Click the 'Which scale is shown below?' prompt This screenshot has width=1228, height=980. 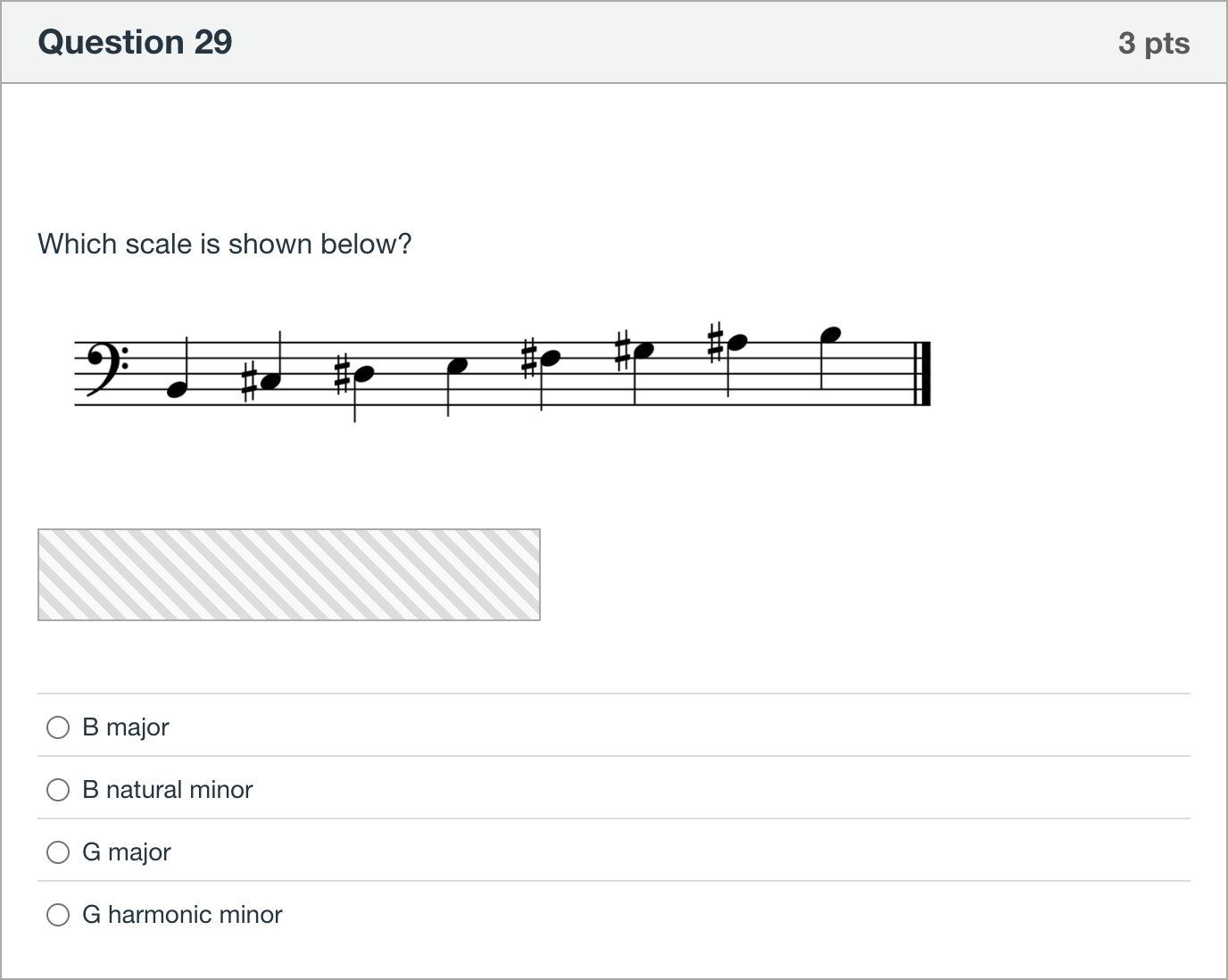(225, 244)
